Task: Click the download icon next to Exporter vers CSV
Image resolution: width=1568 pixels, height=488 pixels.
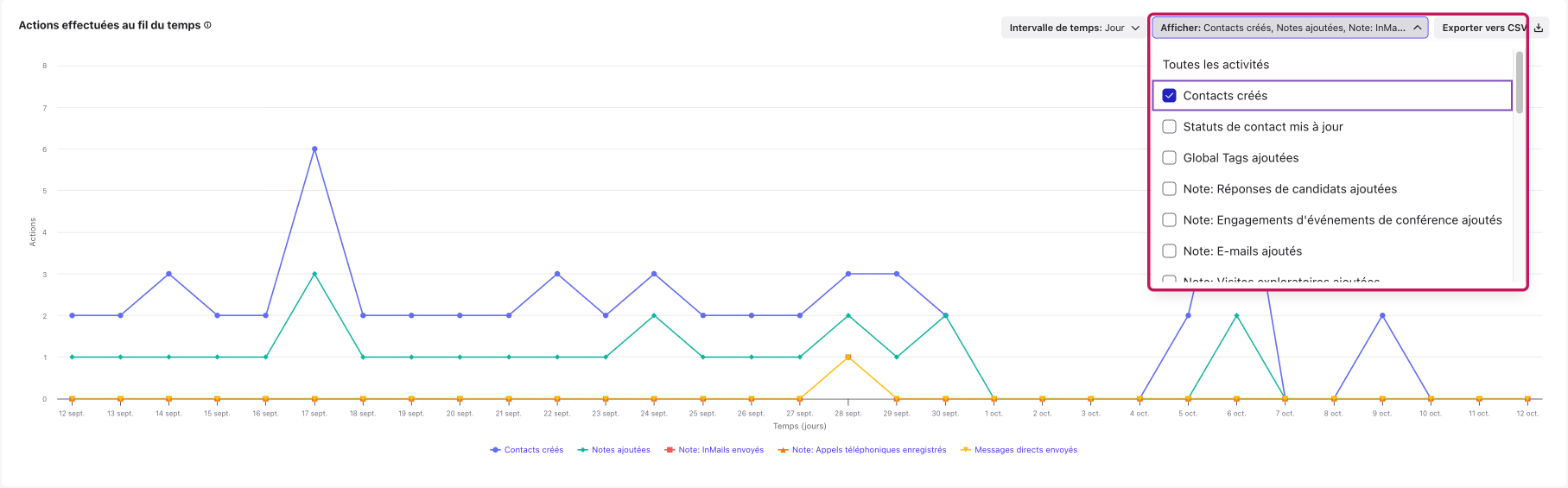Action: pyautogui.click(x=1539, y=28)
